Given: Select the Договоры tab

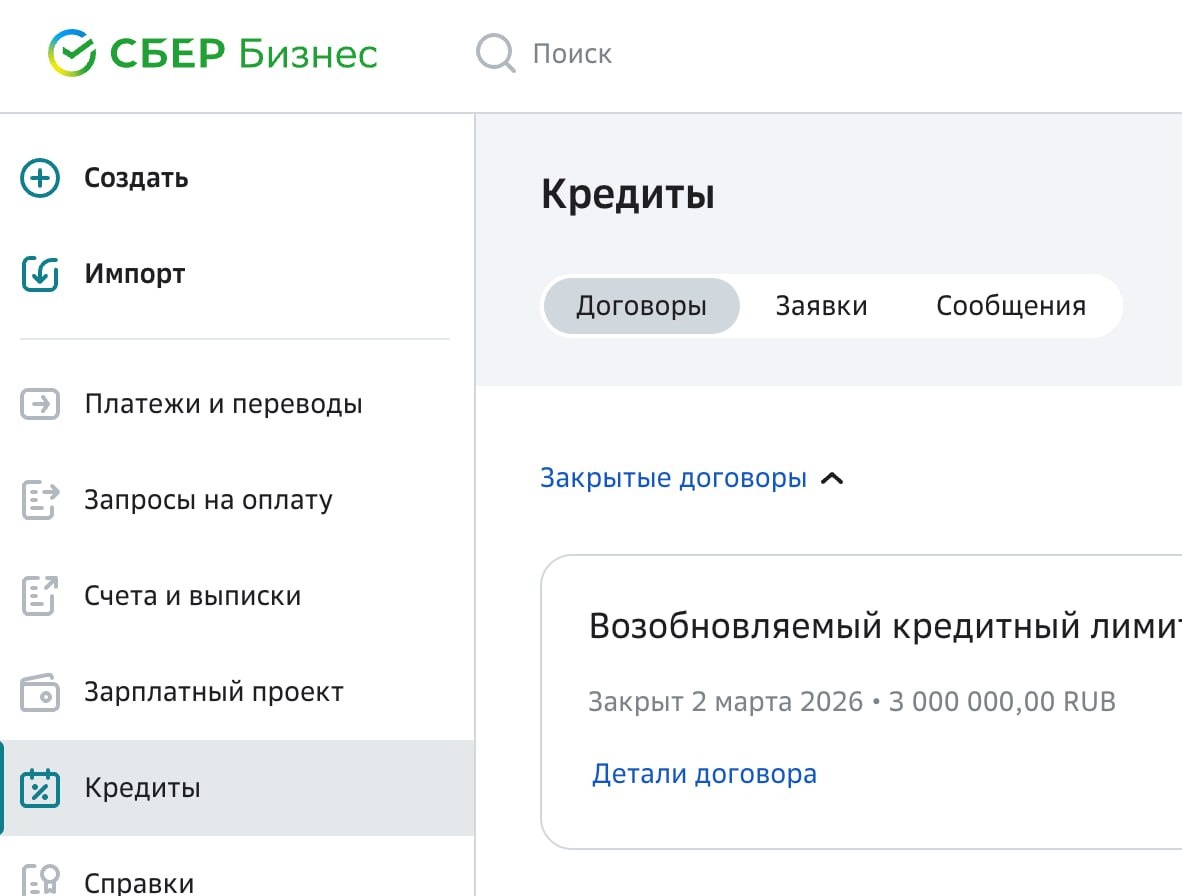Looking at the screenshot, I should pos(641,306).
